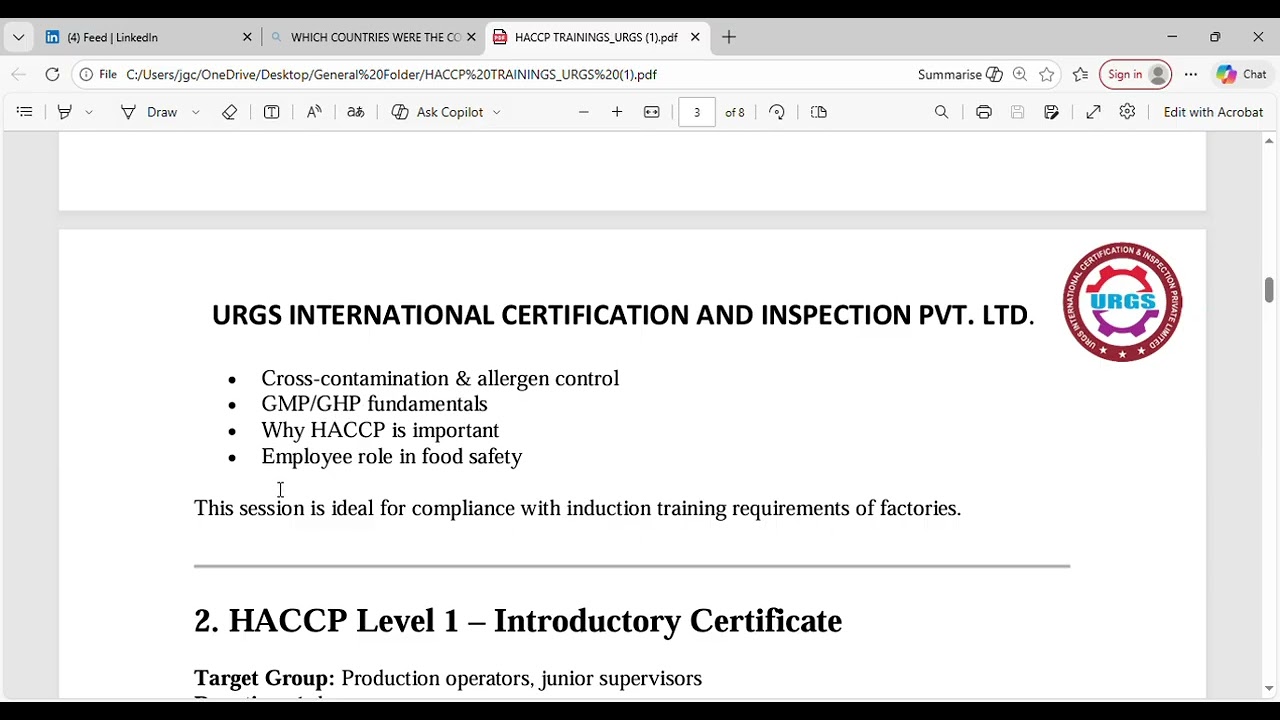The width and height of the screenshot is (1280, 720).
Task: Open Copilot Chat sidebar
Action: point(1241,74)
